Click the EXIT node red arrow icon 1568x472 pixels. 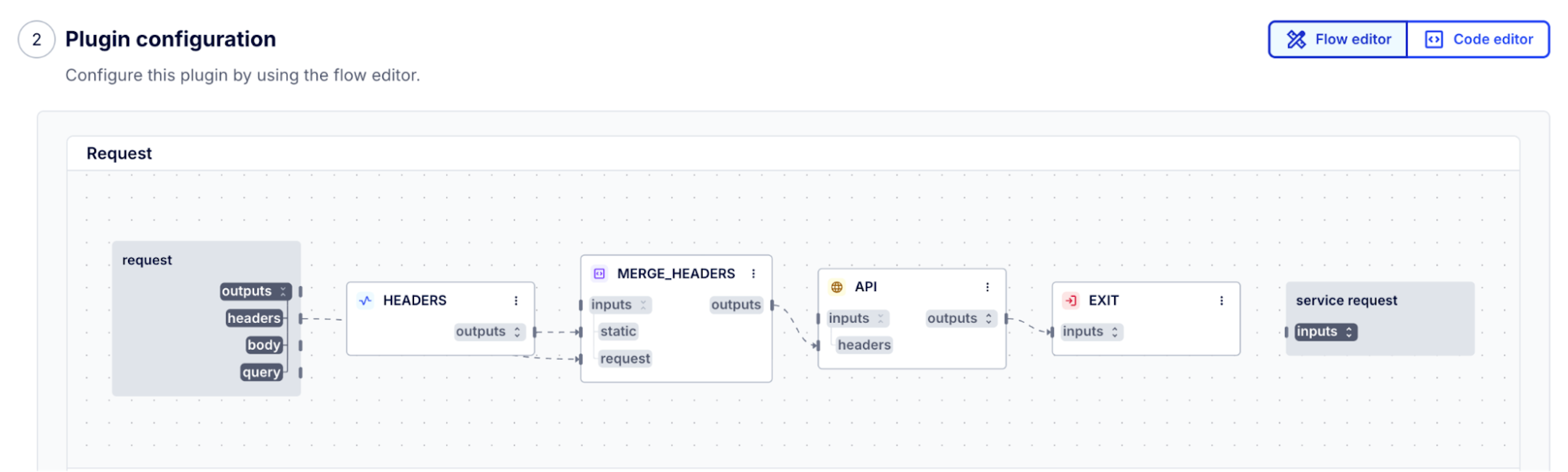[x=1071, y=300]
